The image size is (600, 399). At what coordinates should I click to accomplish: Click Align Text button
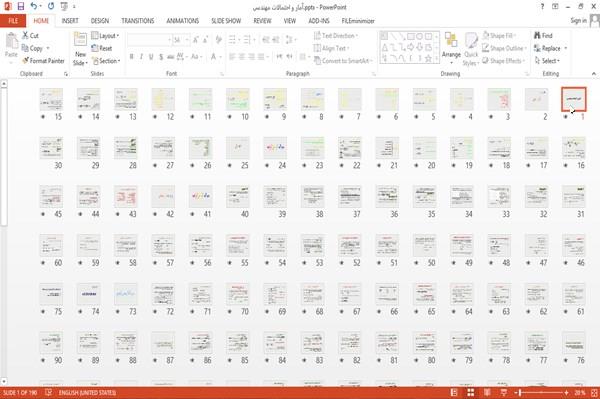pyautogui.click(x=331, y=48)
